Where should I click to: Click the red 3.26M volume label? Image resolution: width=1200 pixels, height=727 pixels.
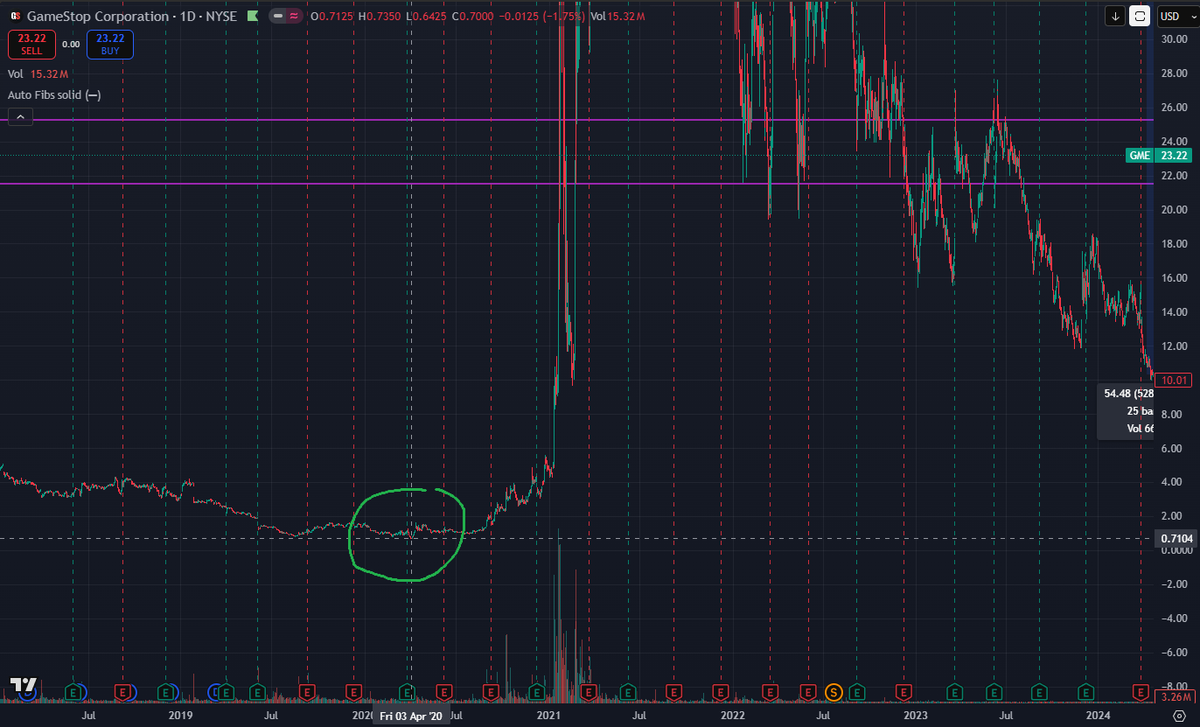pos(1174,695)
